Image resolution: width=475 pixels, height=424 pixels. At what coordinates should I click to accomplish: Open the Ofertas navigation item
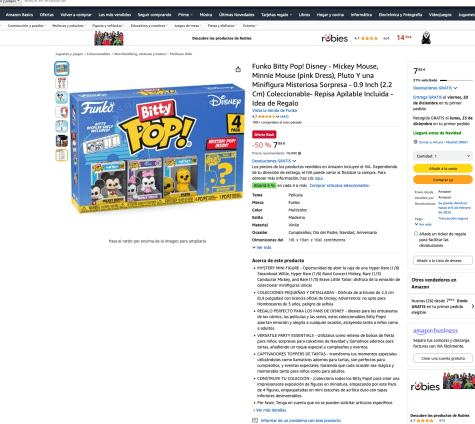(x=47, y=15)
